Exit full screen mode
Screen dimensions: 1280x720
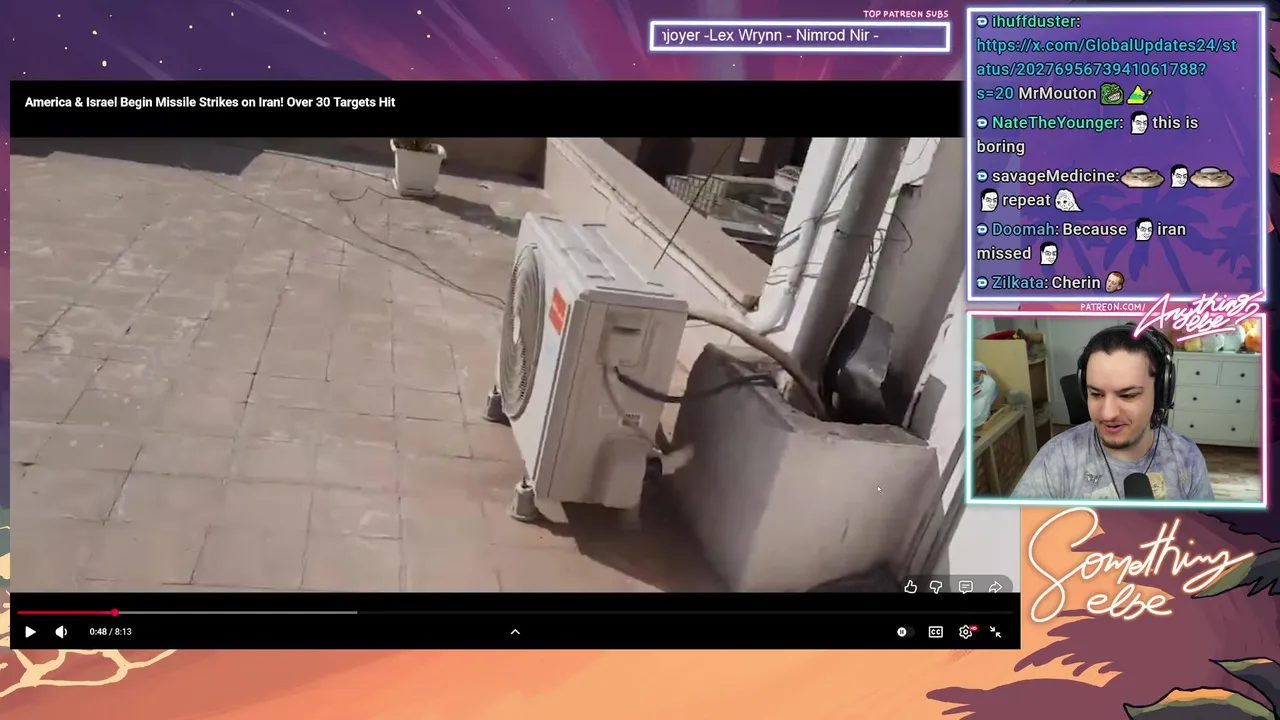(995, 632)
